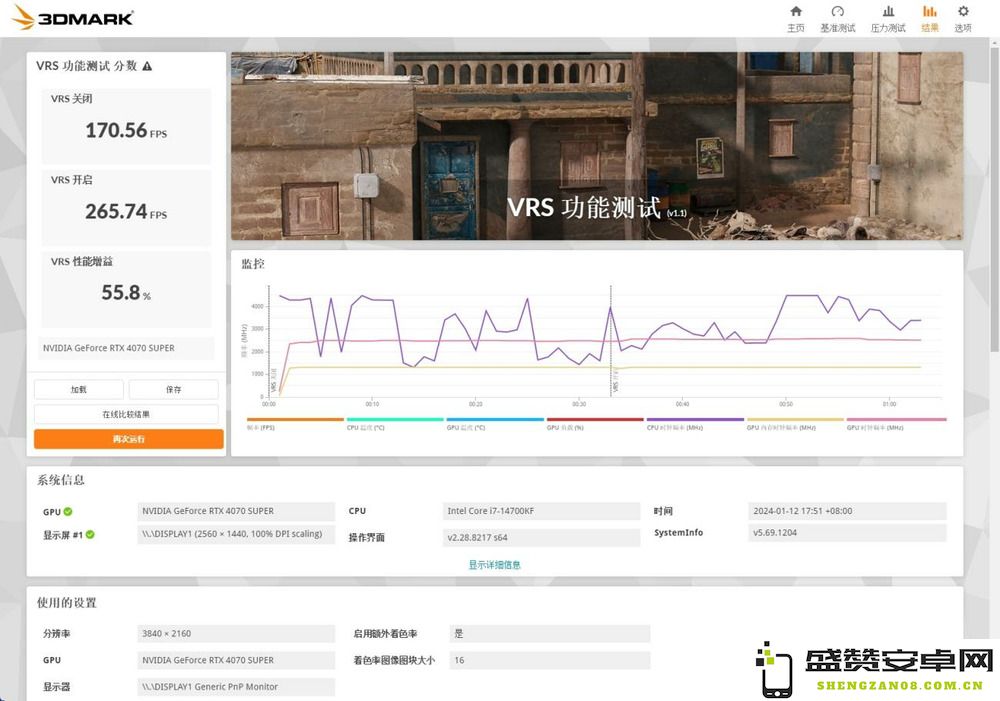Click the orange 再次运行 run again button
The height and width of the screenshot is (701, 1000).
129,439
